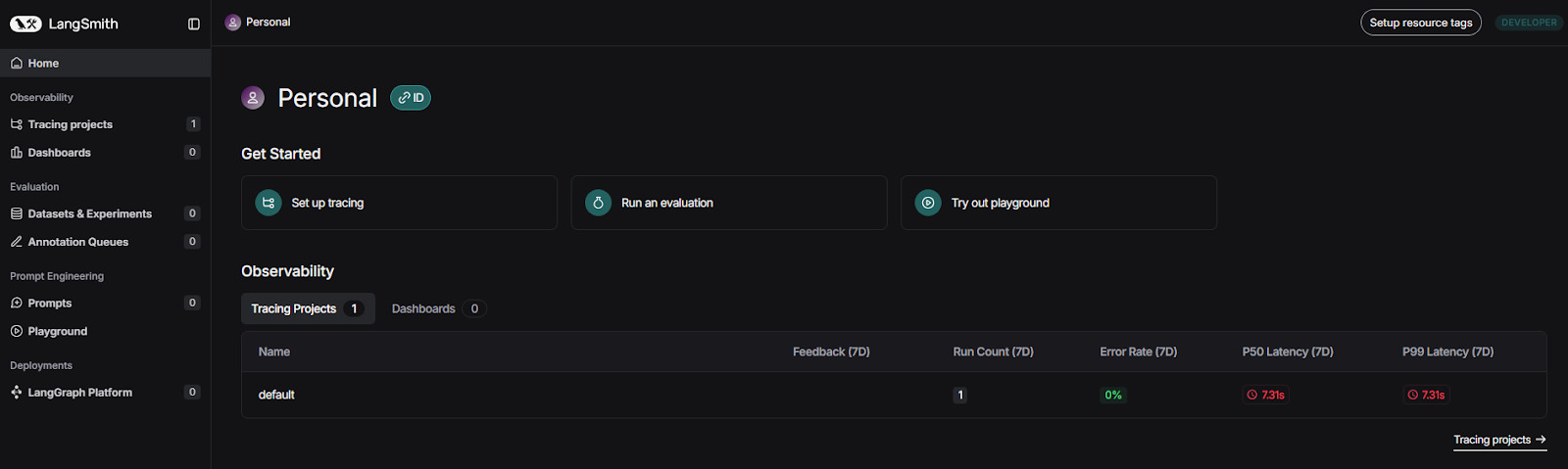Open Home in the sidebar
This screenshot has height=469, width=1568.
pos(105,63)
